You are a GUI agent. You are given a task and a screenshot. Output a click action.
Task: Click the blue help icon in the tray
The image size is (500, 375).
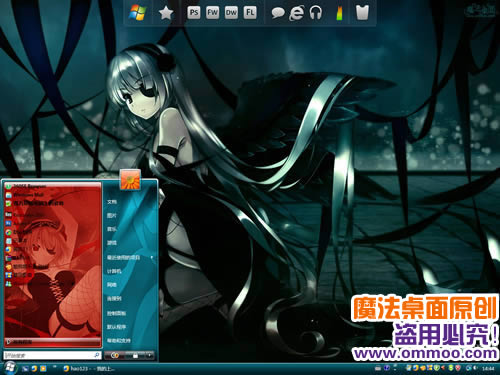point(387,368)
